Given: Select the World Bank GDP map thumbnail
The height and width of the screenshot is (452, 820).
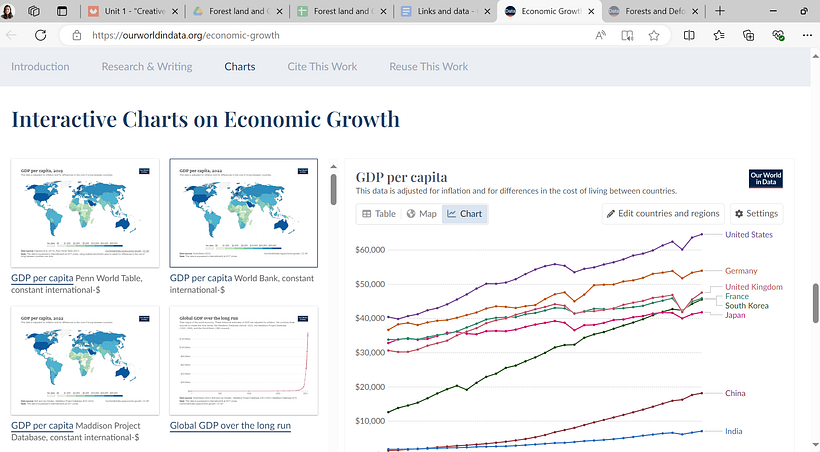Looking at the screenshot, I should [x=244, y=213].
